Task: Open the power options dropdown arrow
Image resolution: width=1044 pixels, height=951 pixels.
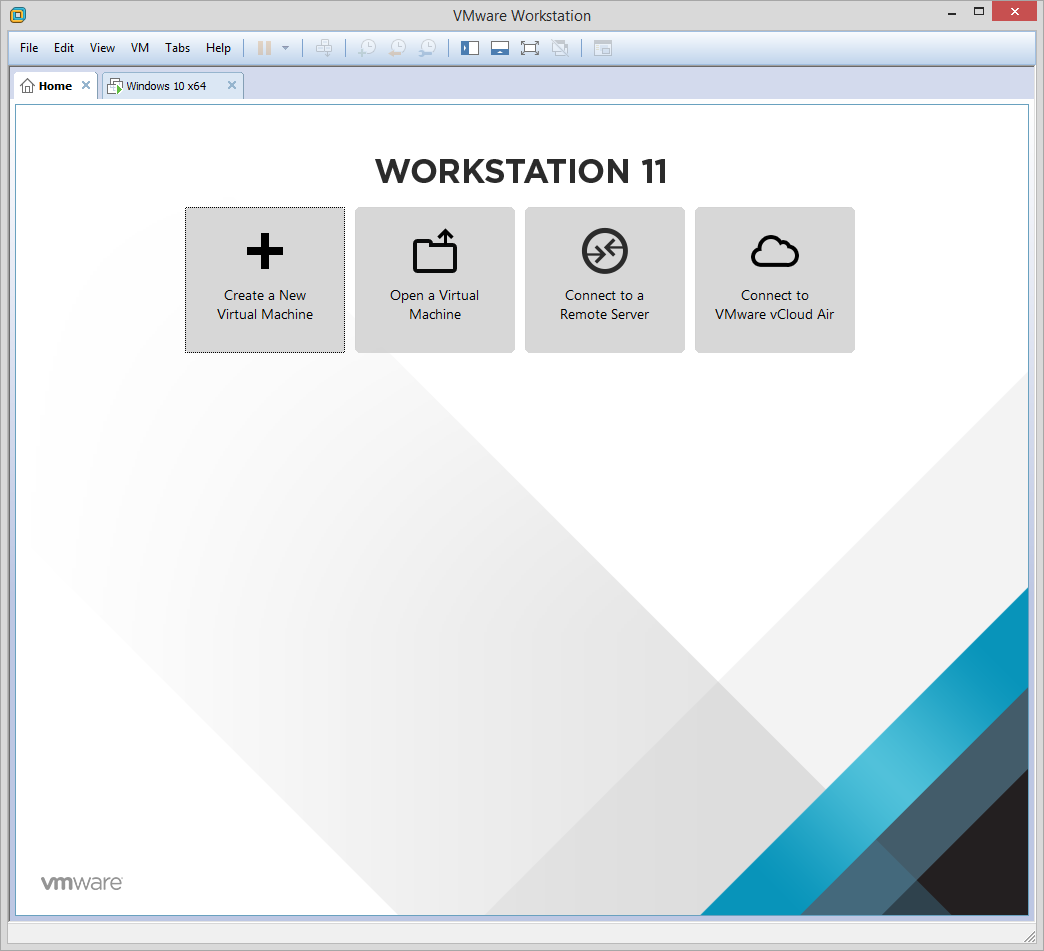Action: coord(286,48)
